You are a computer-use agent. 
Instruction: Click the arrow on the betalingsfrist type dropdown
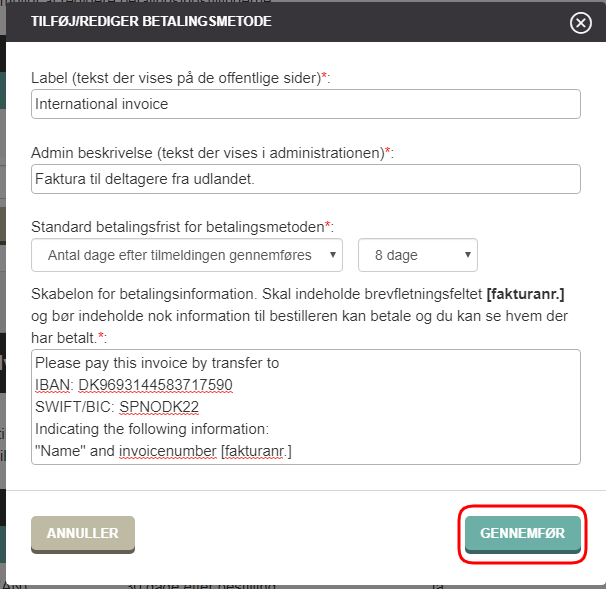332,255
